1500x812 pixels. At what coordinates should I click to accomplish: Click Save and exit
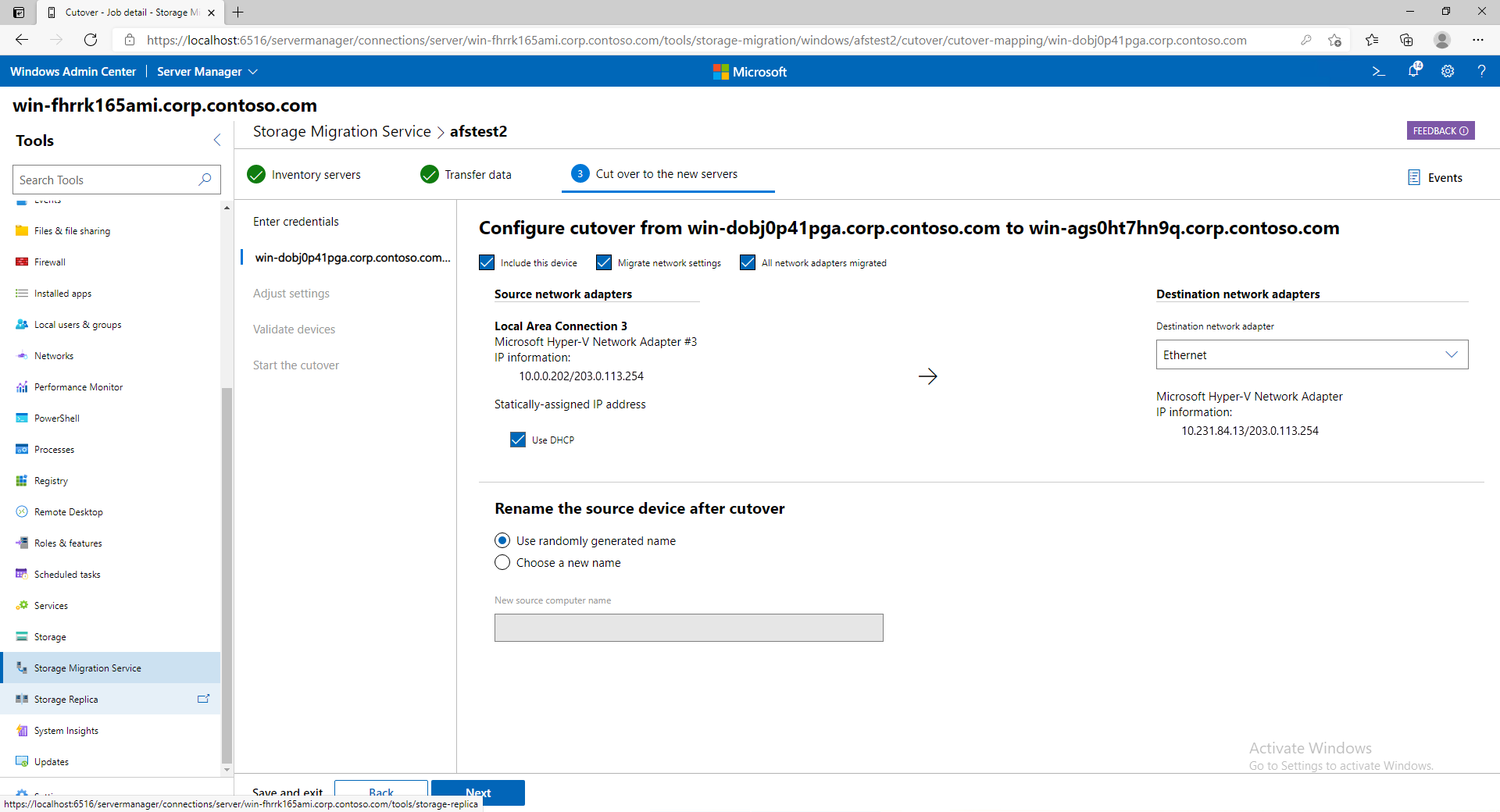(x=287, y=792)
